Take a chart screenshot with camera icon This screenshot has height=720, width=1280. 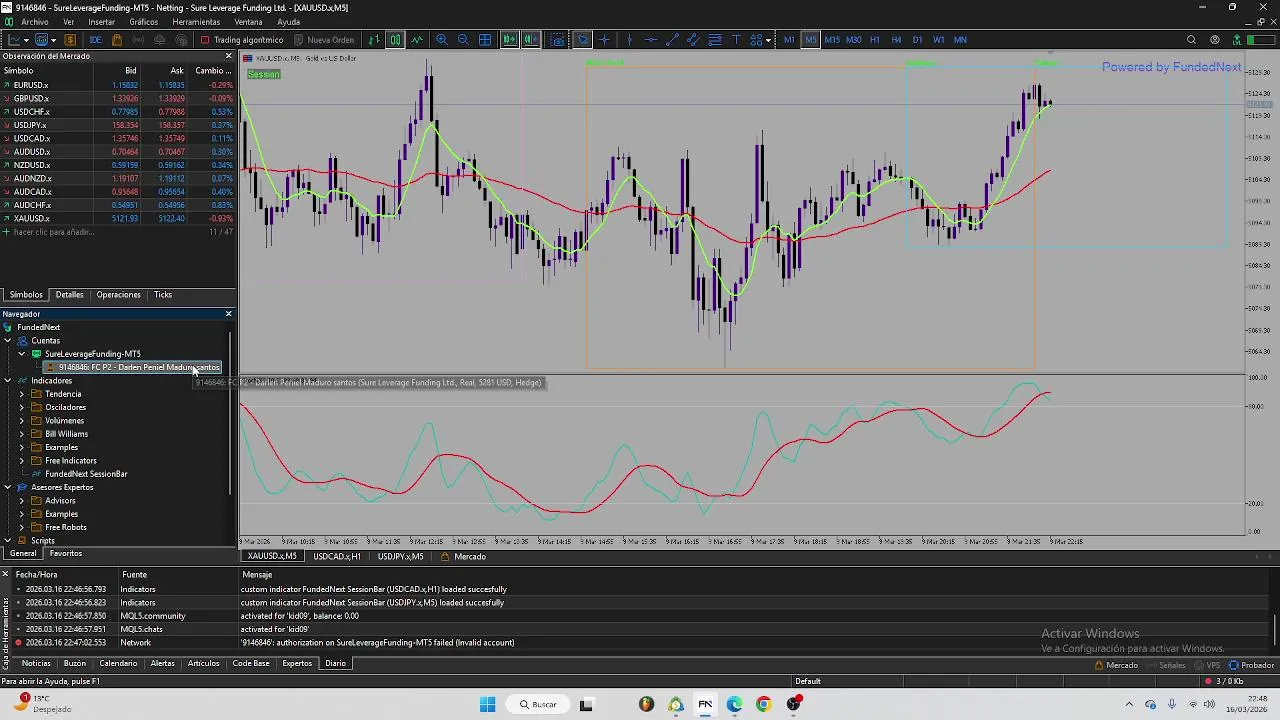tap(557, 40)
